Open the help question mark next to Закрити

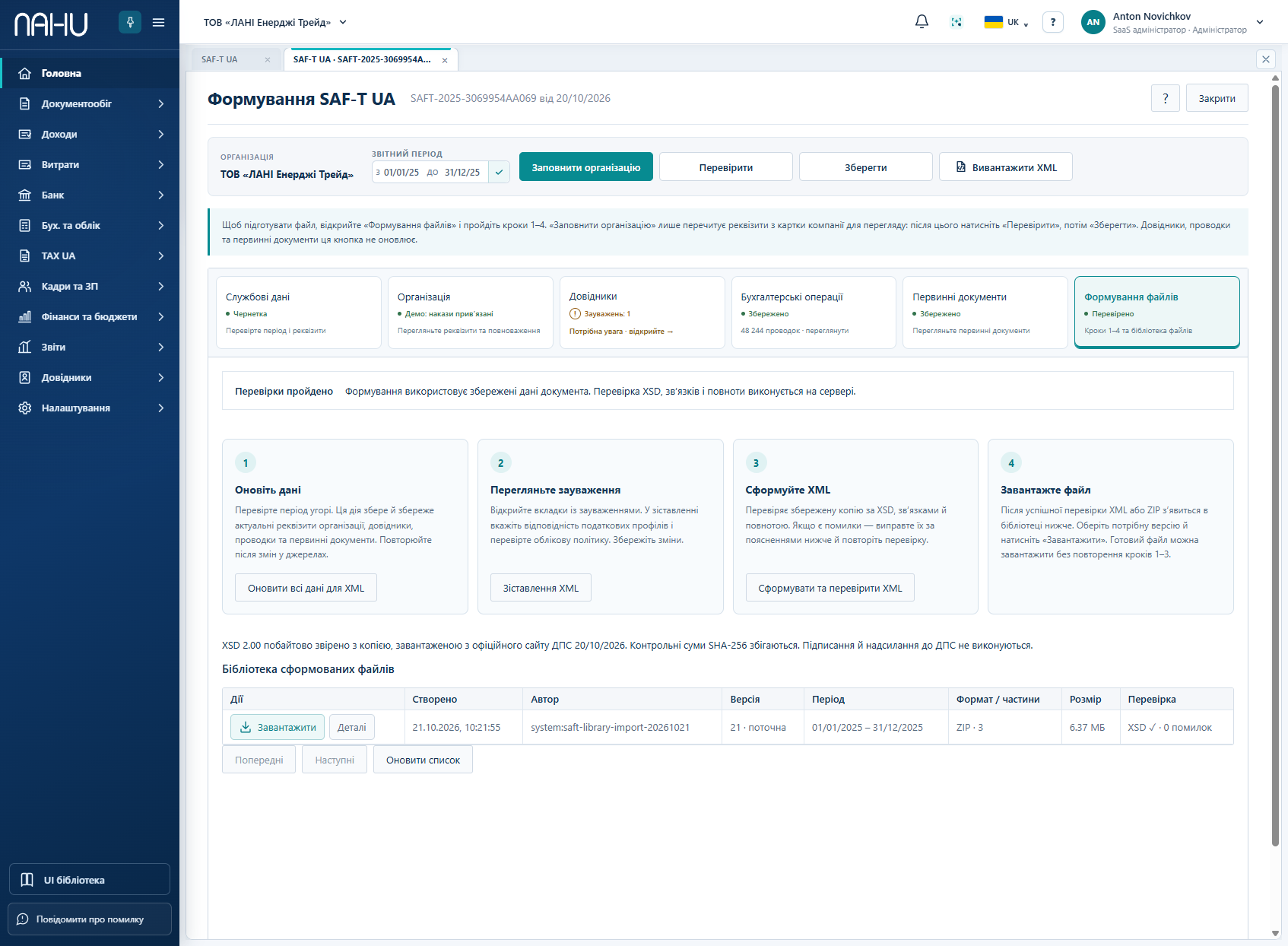pos(1166,98)
